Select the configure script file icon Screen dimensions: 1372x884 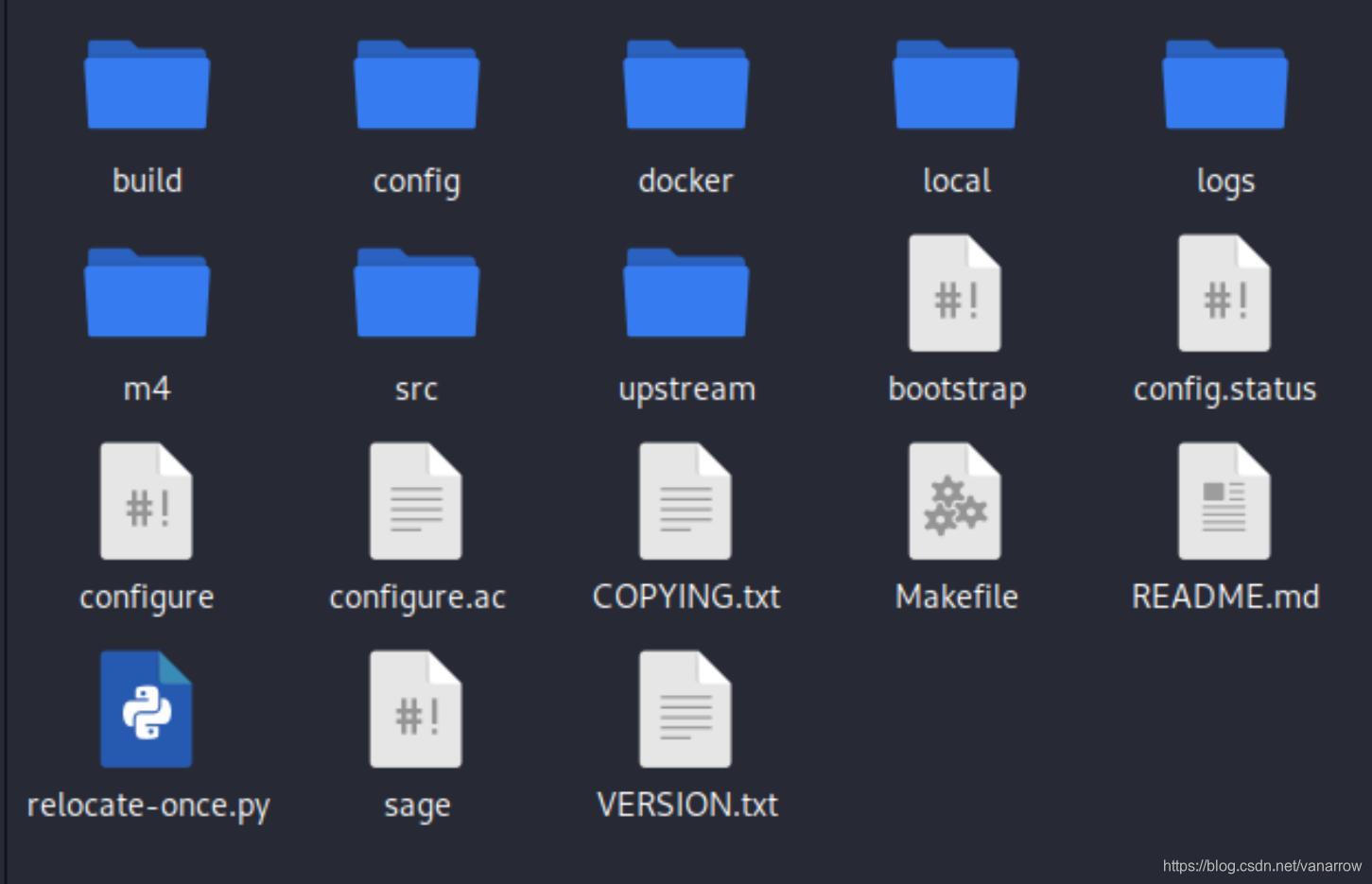click(x=147, y=501)
